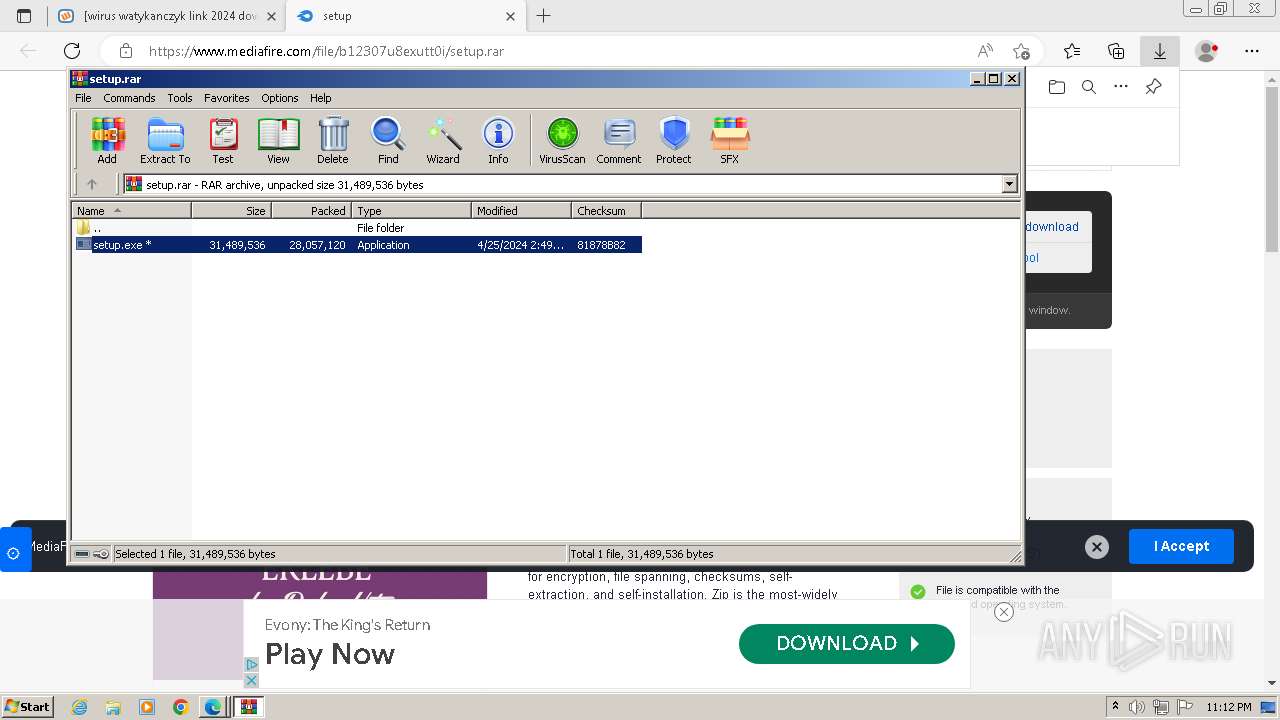Click the Info icon in WinRAR toolbar
Screen dimensions: 1280x720
(x=498, y=140)
